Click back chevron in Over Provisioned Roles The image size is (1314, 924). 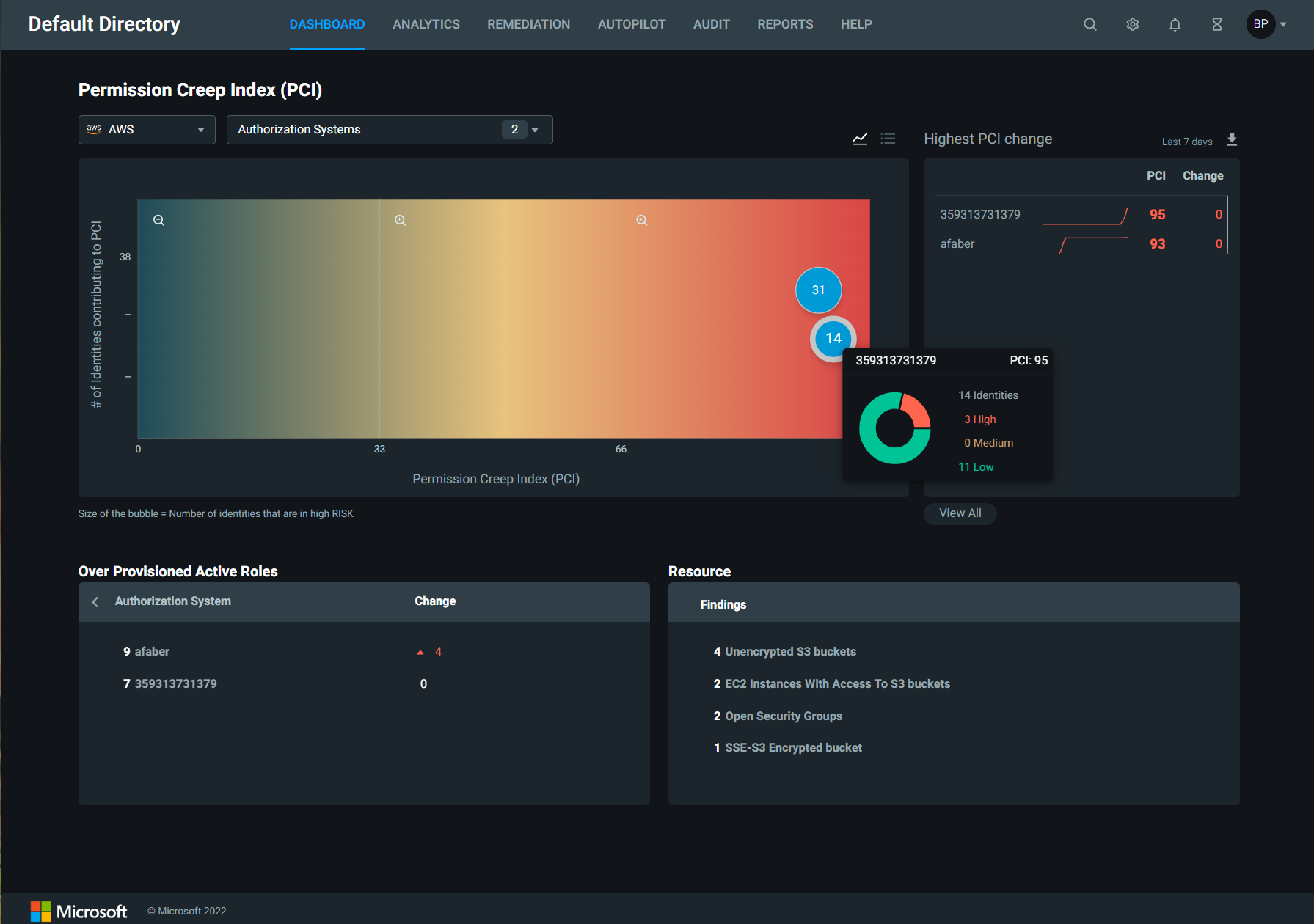tap(95, 602)
